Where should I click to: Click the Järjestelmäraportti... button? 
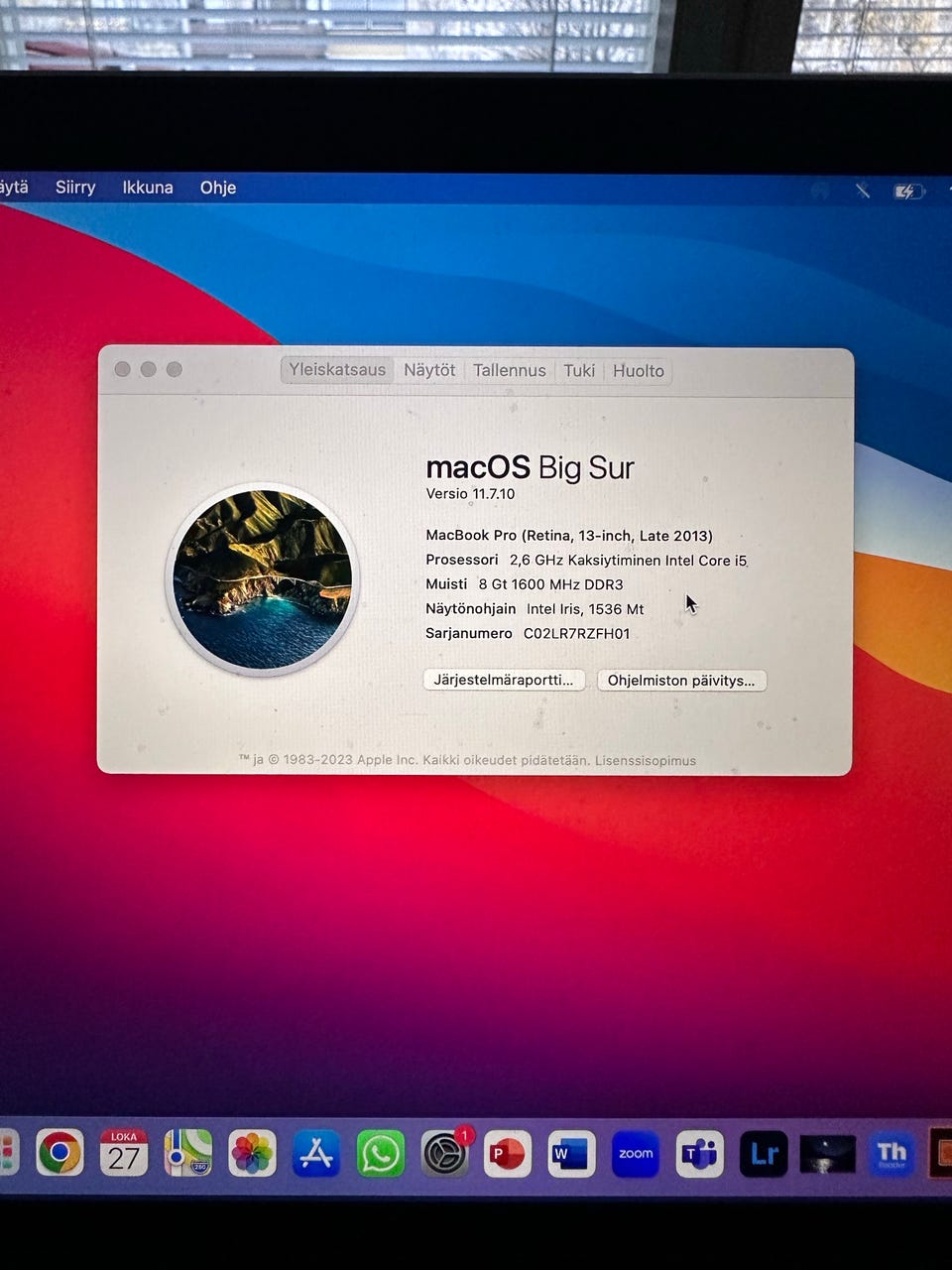504,680
